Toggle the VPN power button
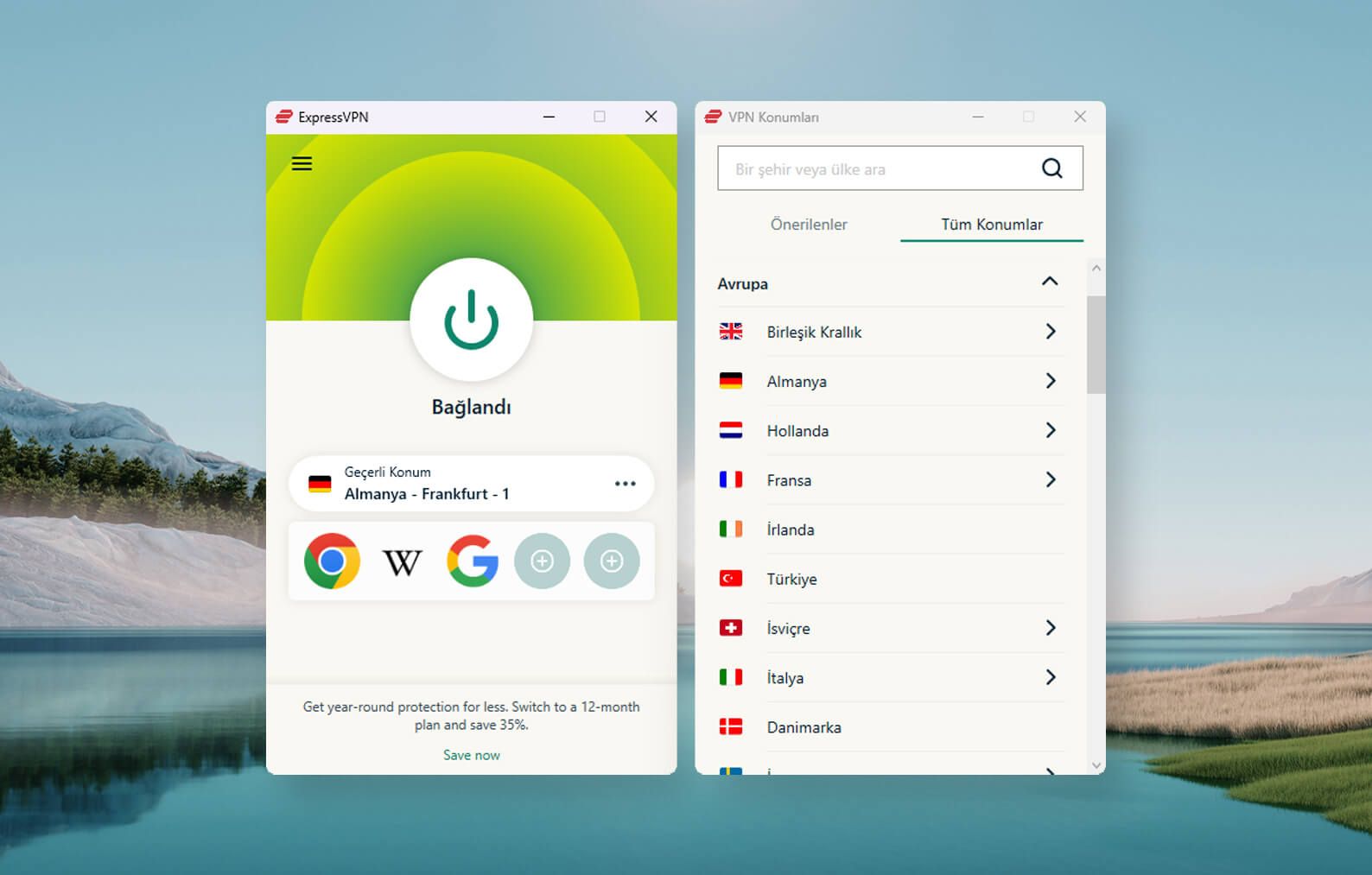Screen dimensions: 1372x875 472,320
